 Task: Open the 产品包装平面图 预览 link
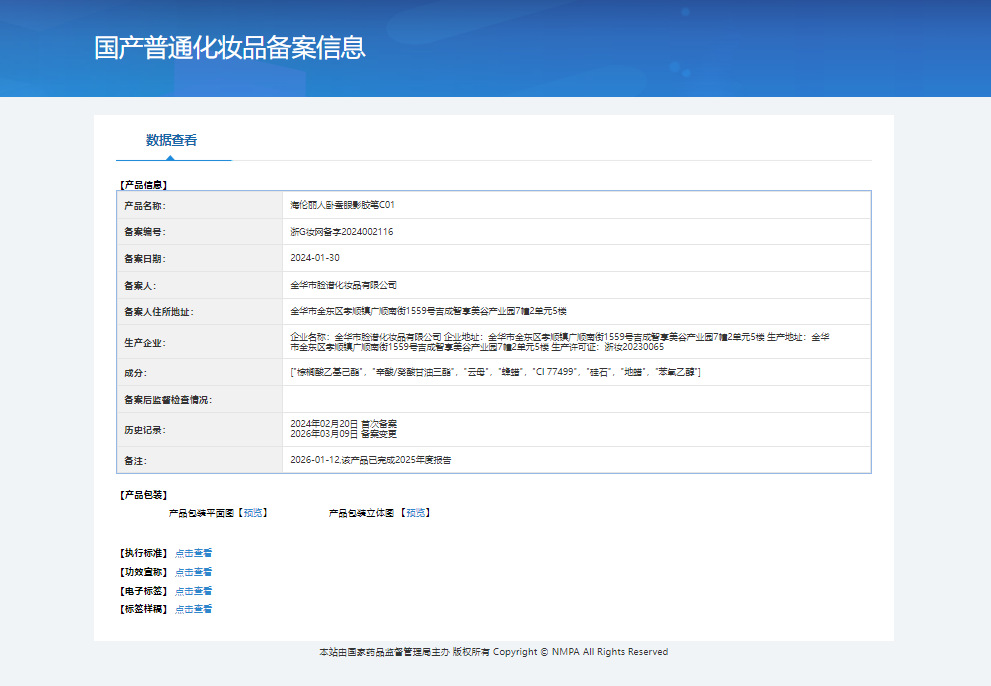click(253, 513)
